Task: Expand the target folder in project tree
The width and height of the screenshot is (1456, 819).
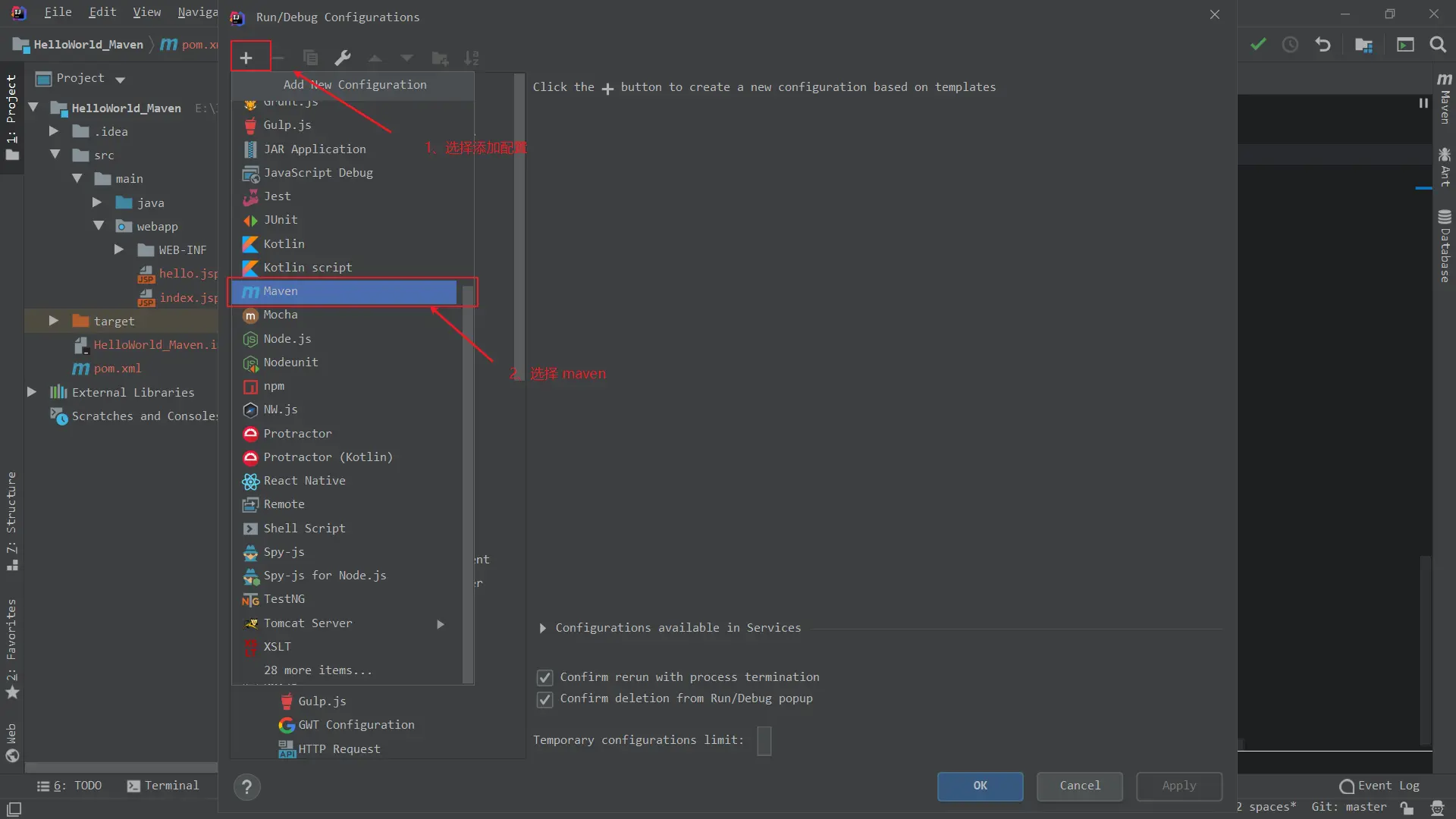Action: point(53,321)
